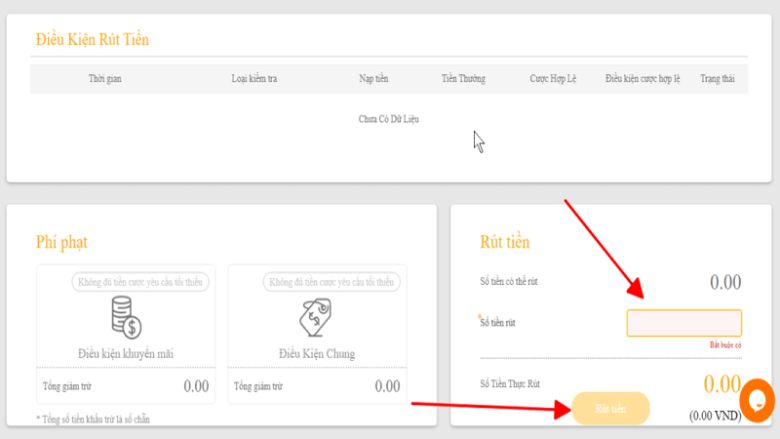Click the Bắt buộc có validation message

pos(725,345)
